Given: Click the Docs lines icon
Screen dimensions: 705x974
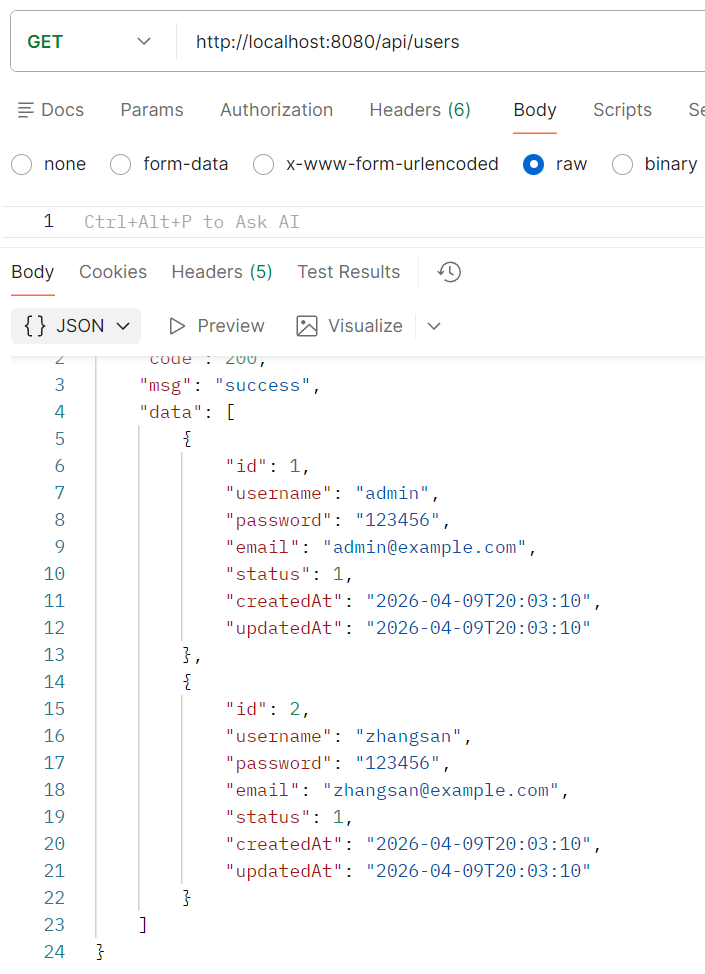Looking at the screenshot, I should (25, 110).
